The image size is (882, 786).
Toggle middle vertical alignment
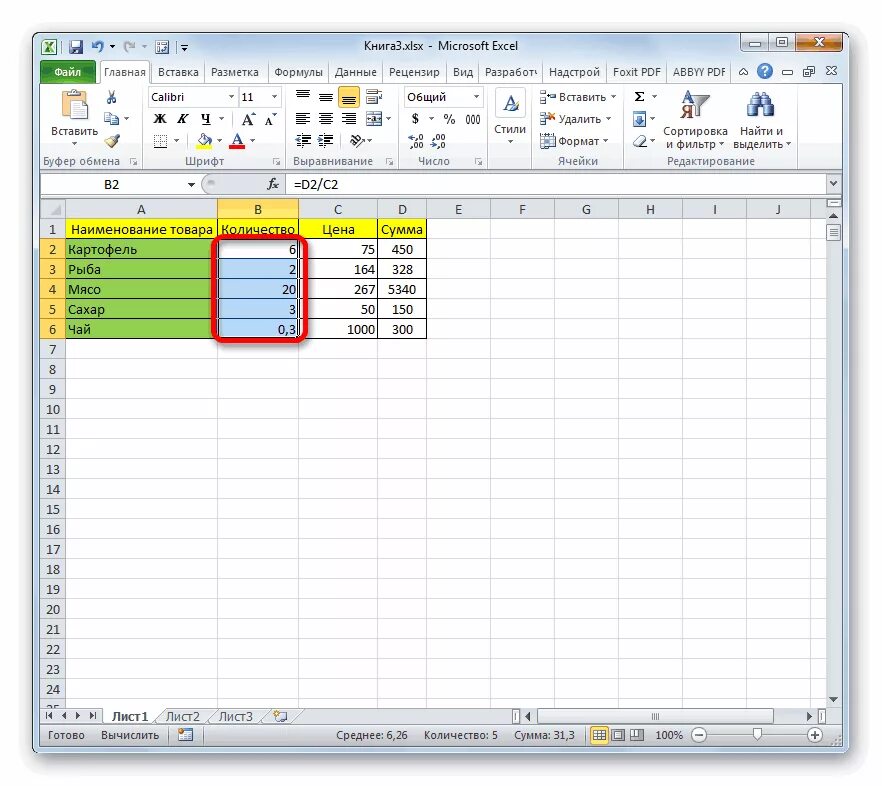tap(326, 97)
